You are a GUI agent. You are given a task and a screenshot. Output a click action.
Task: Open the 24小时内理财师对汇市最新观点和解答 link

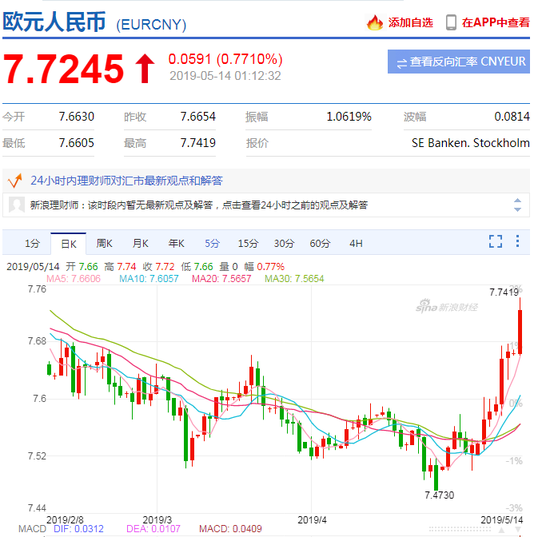(126, 181)
